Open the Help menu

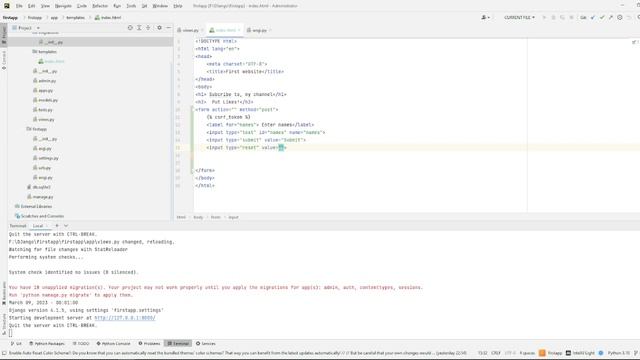point(178,6)
